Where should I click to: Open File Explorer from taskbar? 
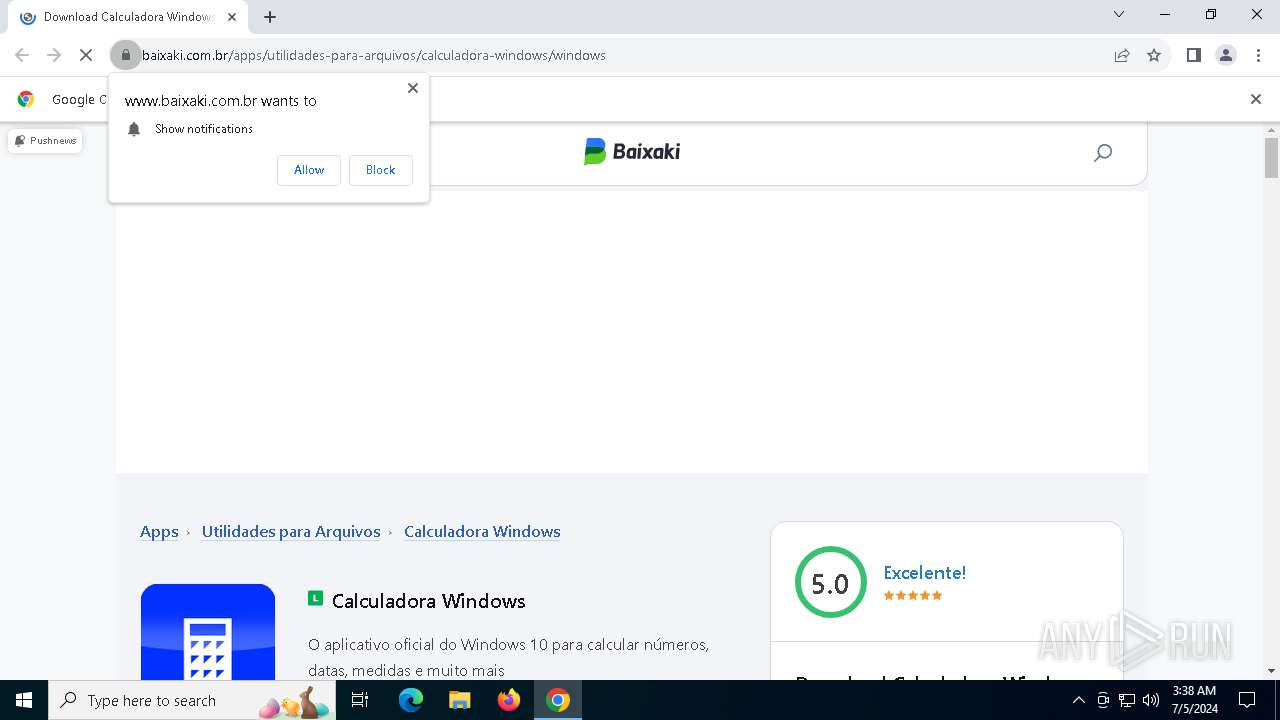click(x=460, y=700)
